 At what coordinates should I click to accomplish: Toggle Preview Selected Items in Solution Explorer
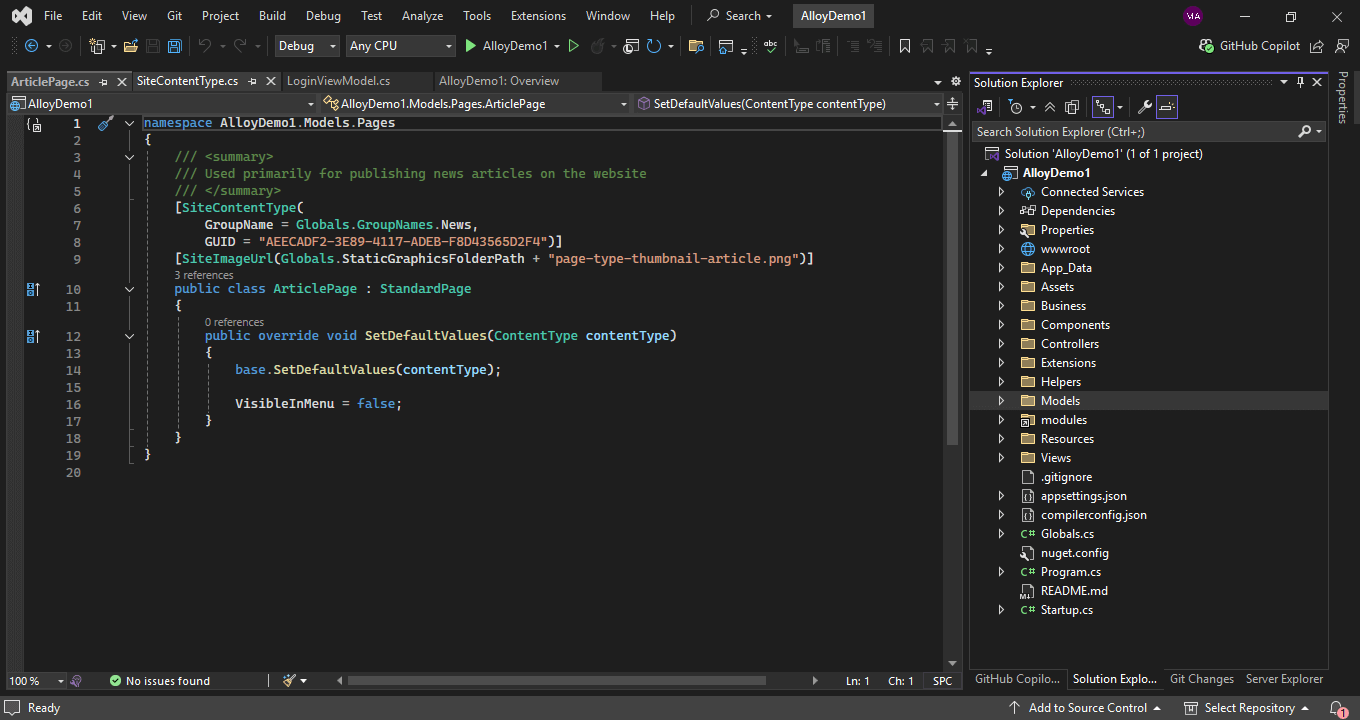pos(1167,107)
